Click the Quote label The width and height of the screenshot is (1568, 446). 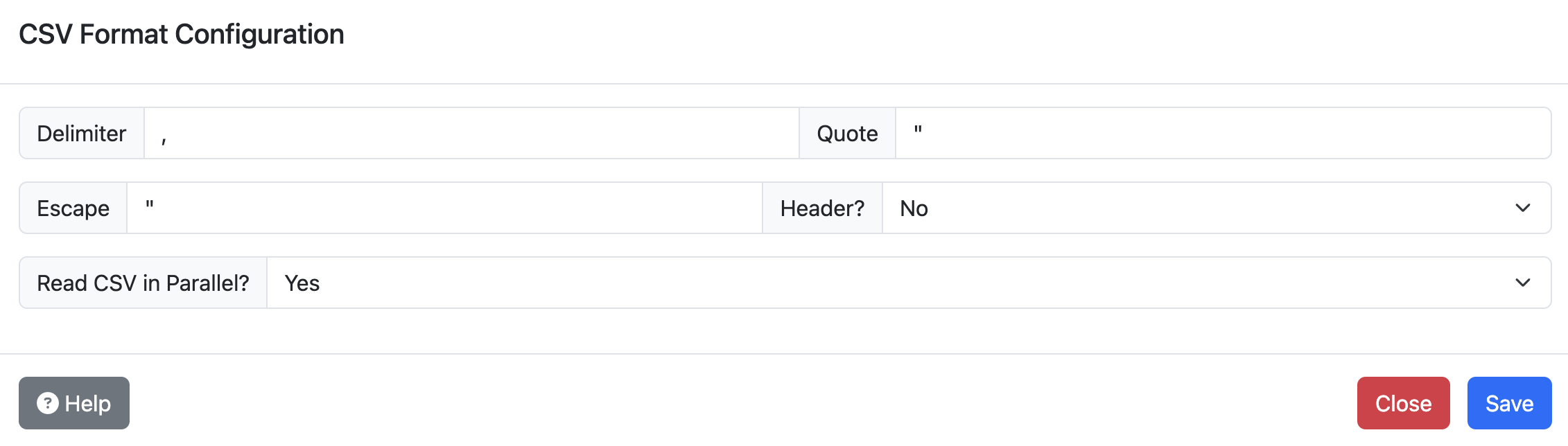pos(847,133)
